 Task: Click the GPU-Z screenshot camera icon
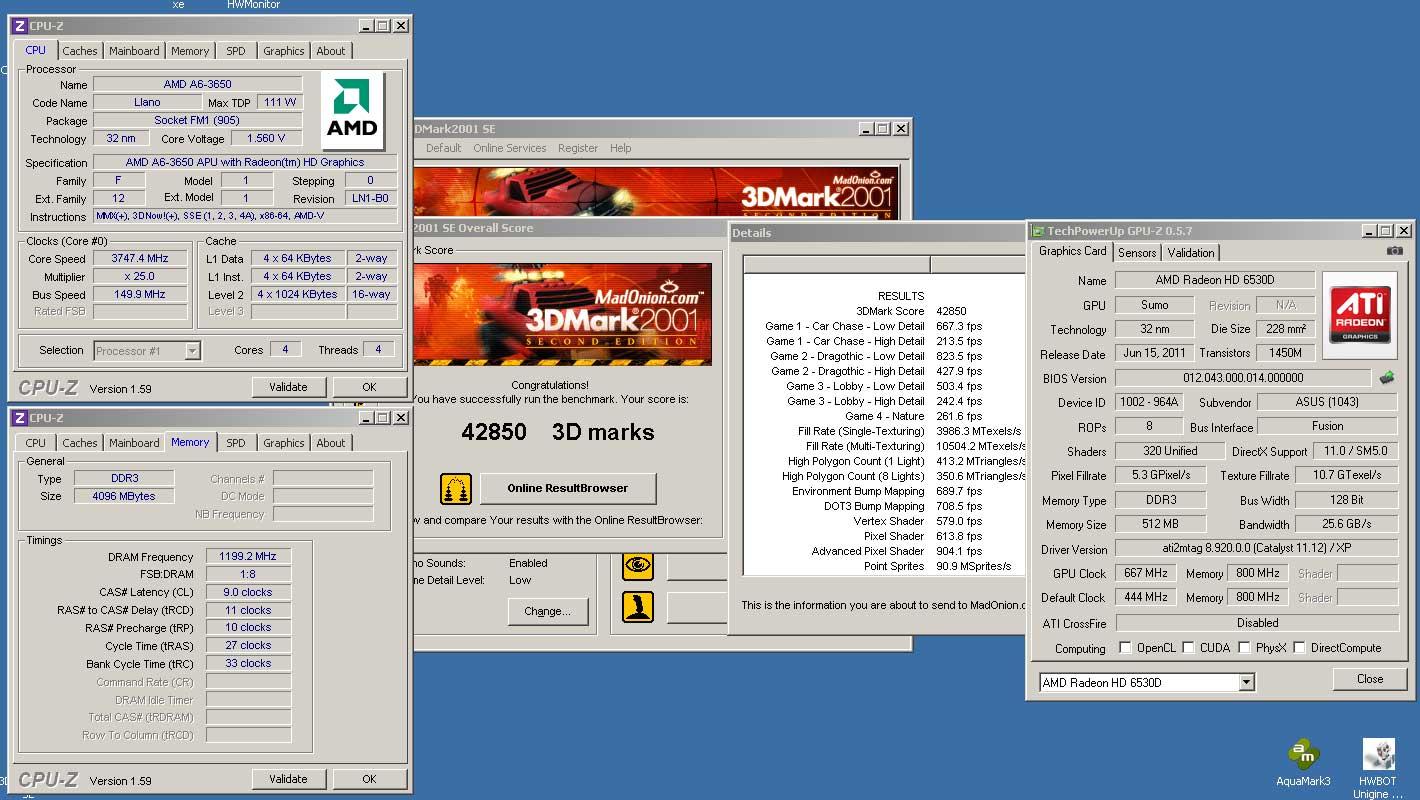click(x=1394, y=251)
